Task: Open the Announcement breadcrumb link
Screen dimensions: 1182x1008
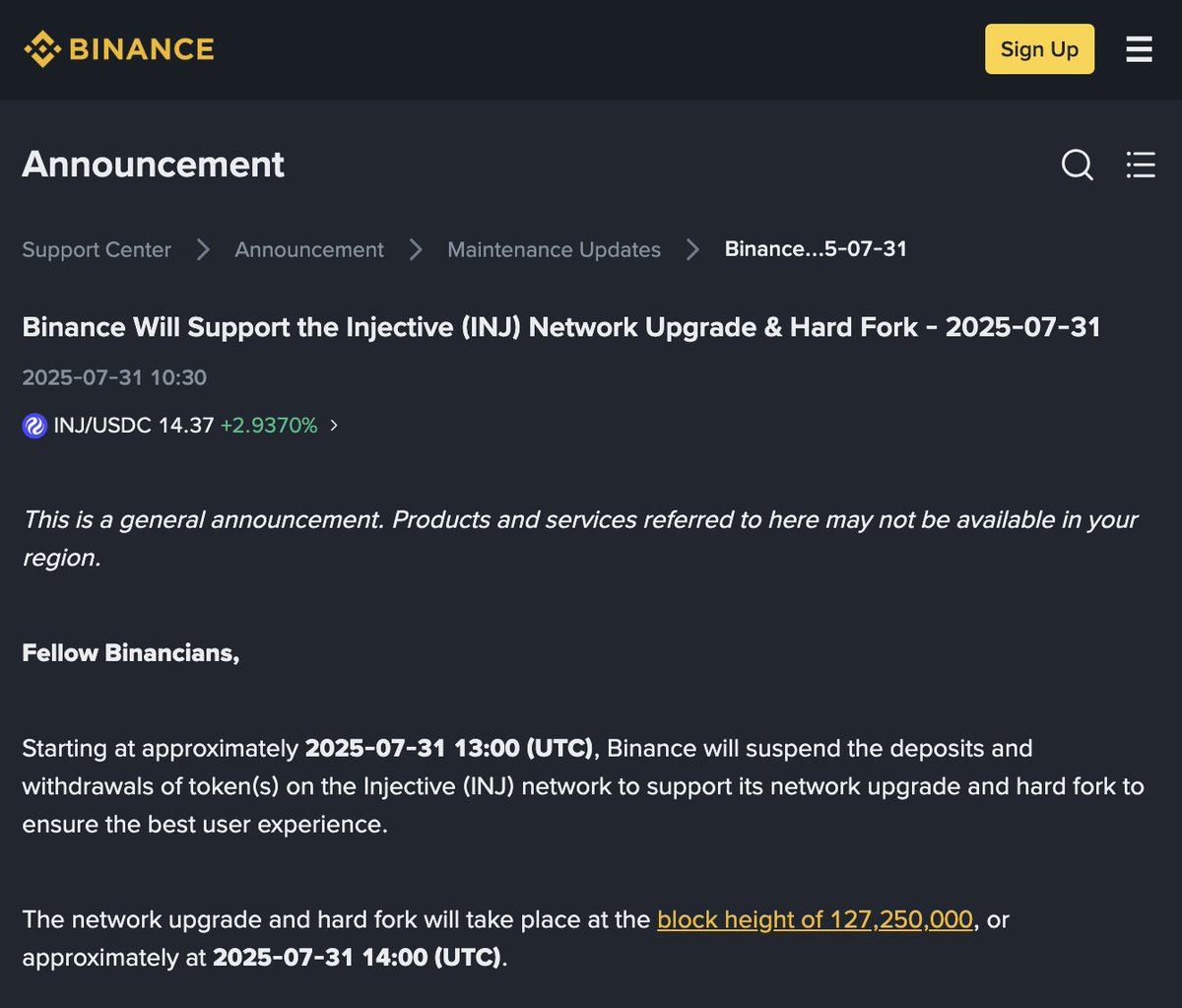Action: 309,249
